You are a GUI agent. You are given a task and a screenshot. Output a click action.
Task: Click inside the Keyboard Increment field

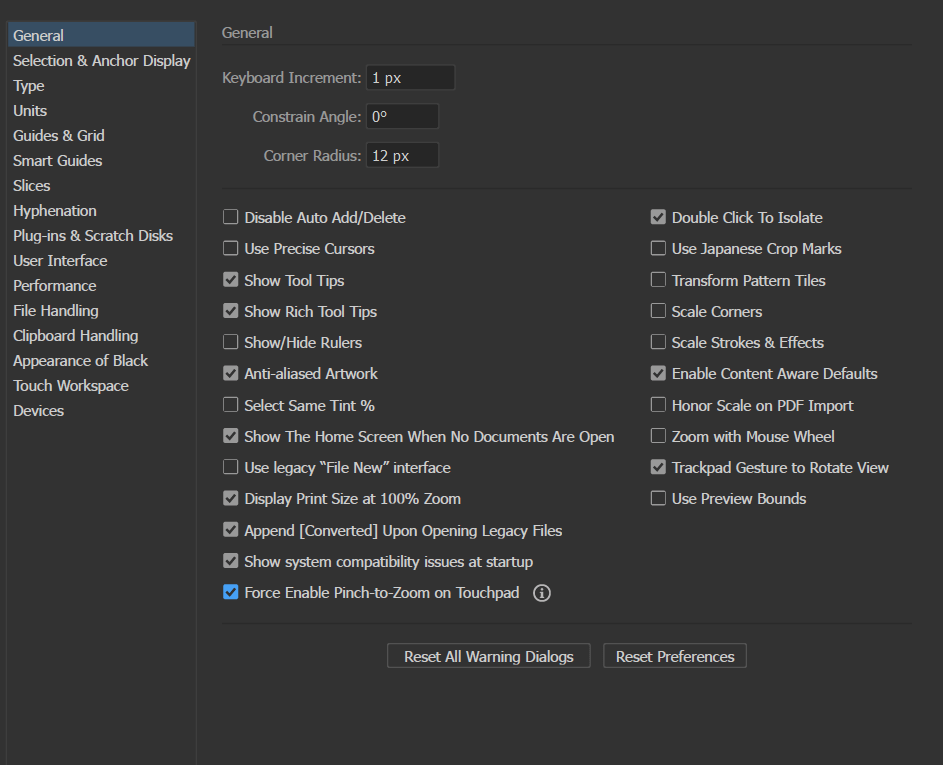[x=410, y=77]
